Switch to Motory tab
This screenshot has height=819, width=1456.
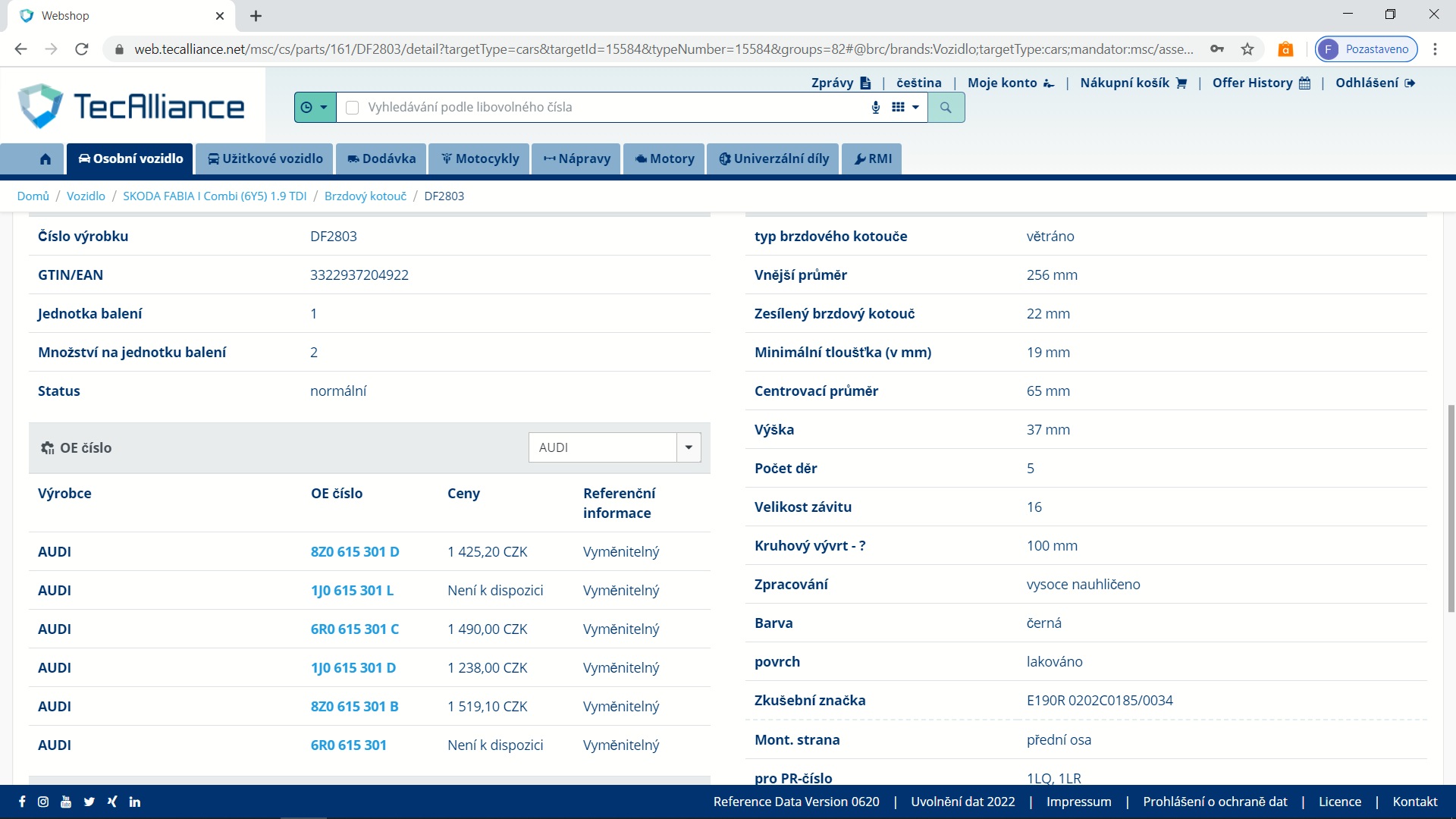tap(664, 158)
